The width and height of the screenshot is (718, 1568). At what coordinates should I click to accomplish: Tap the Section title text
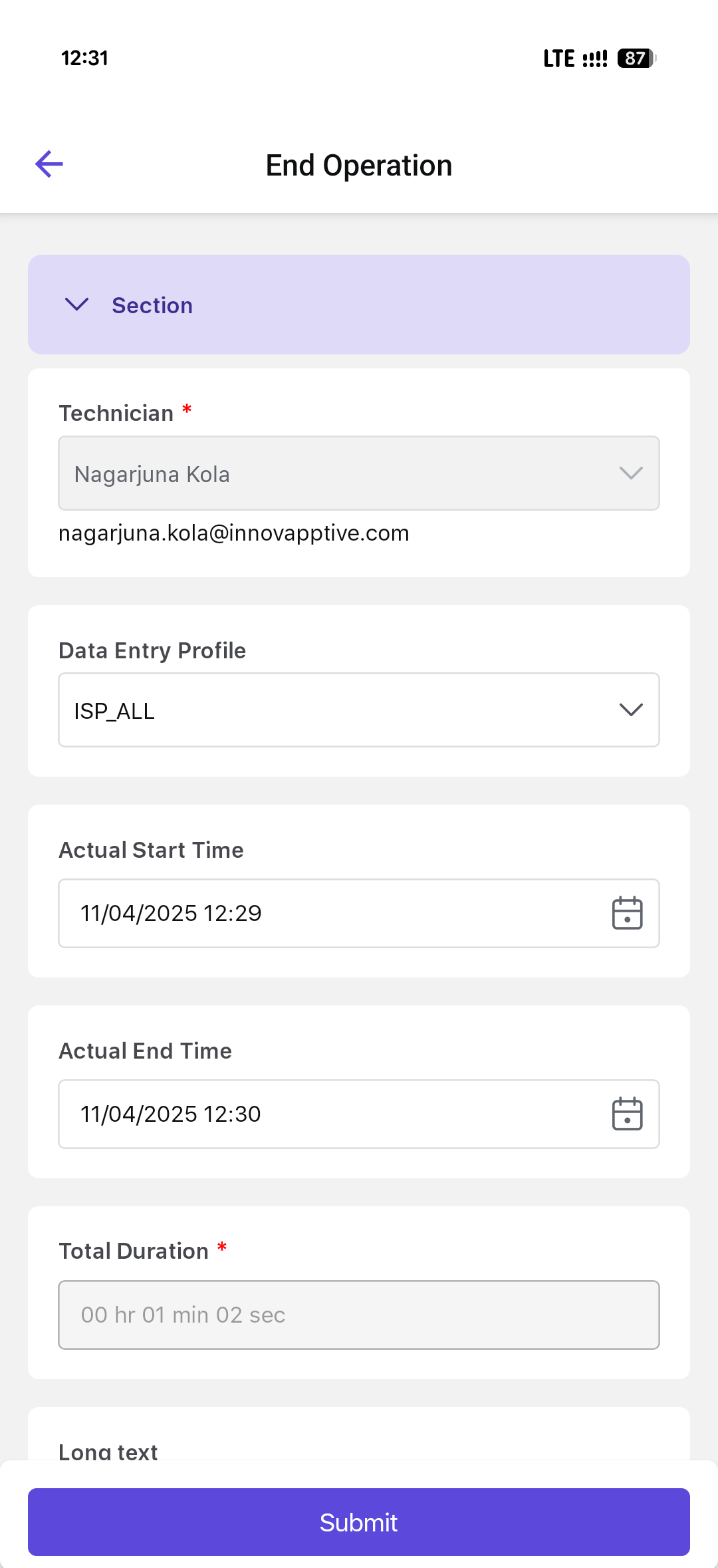click(x=152, y=305)
